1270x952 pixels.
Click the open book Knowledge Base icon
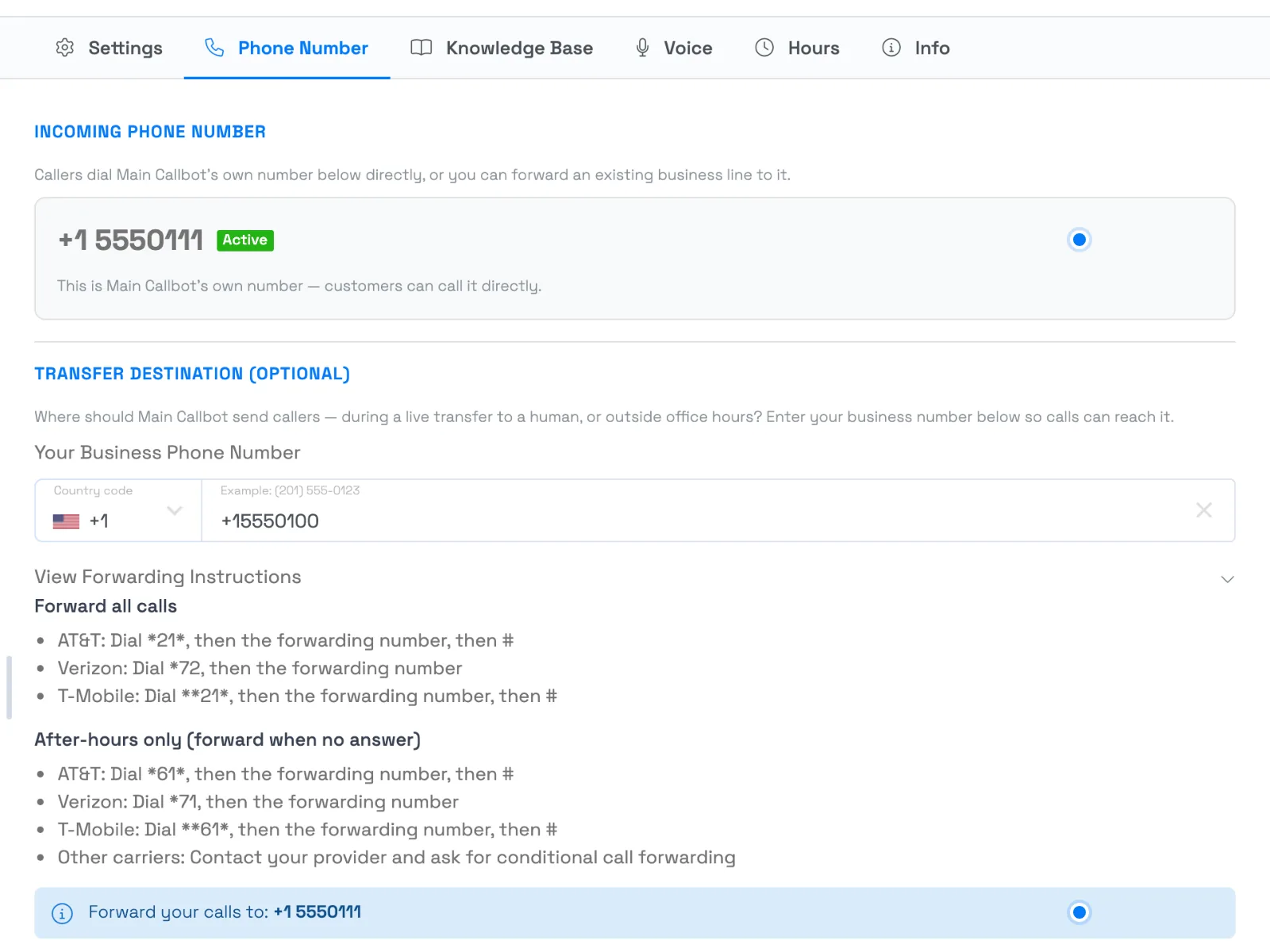click(421, 48)
